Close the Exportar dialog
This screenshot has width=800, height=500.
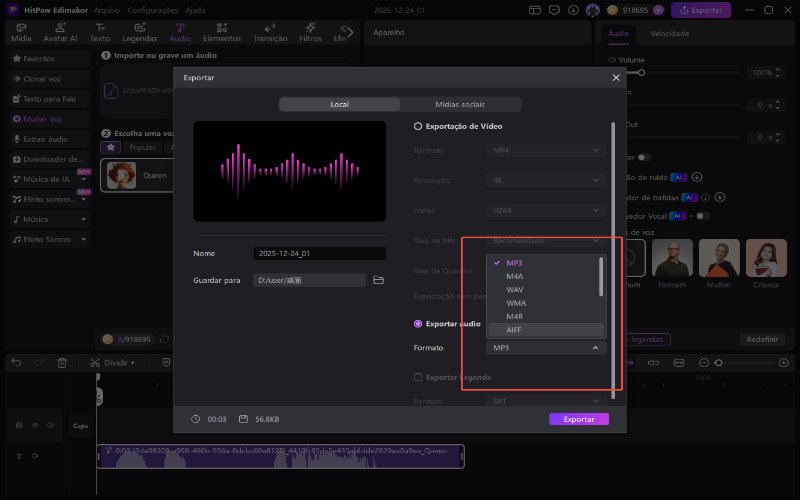tap(615, 77)
